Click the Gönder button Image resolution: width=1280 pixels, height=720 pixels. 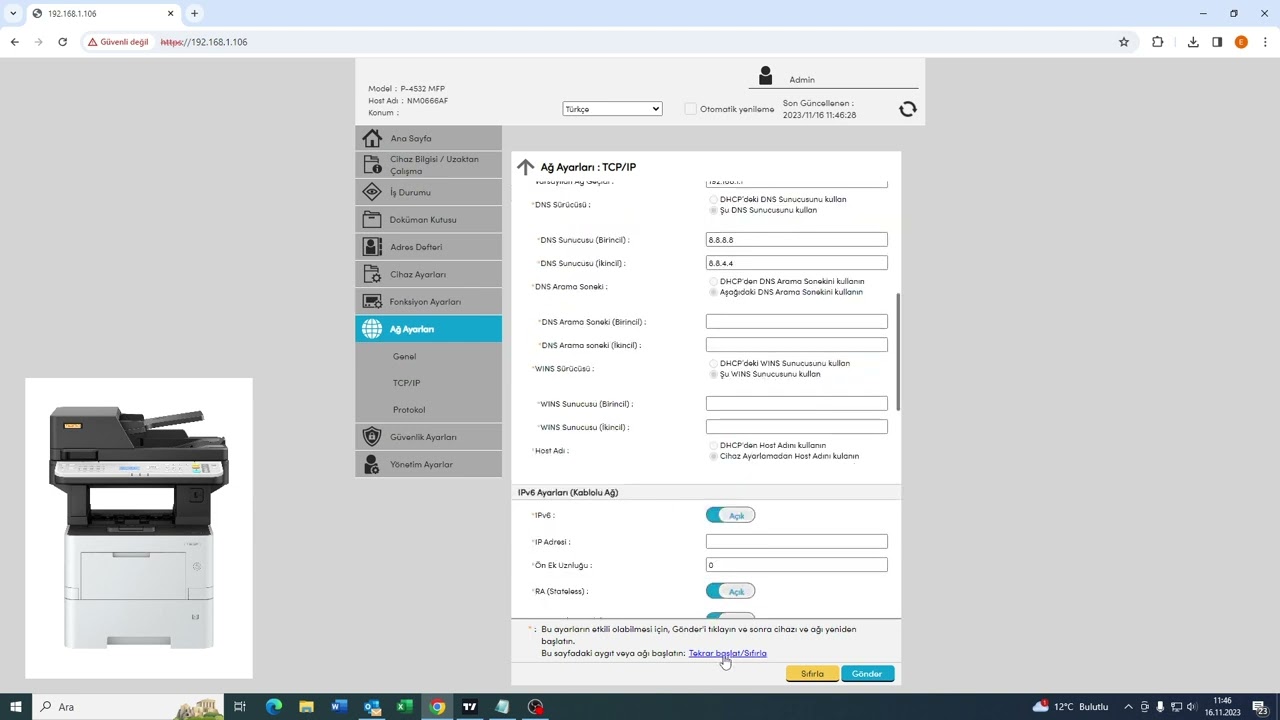click(867, 674)
